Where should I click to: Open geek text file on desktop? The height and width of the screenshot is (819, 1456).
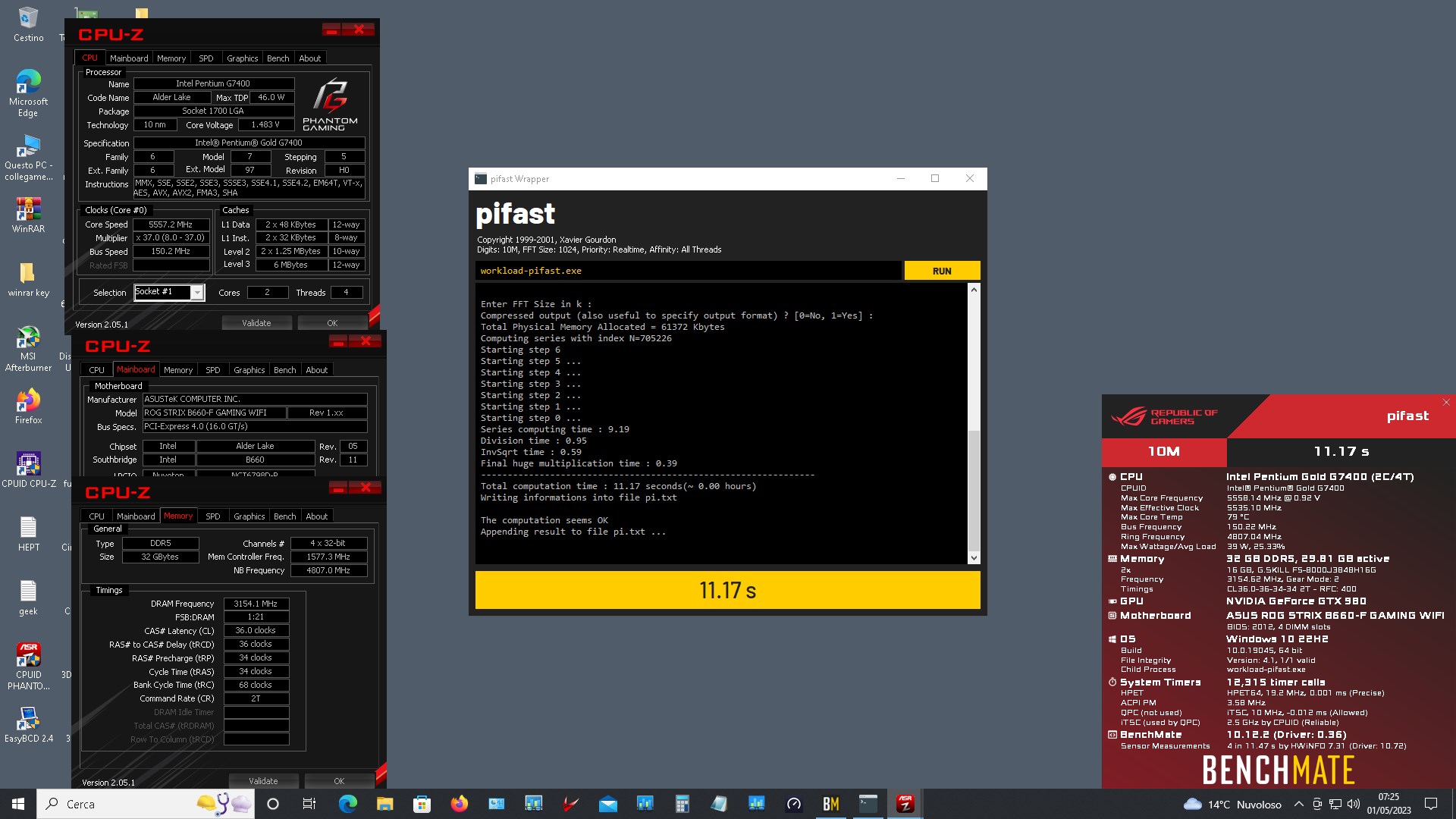28,598
